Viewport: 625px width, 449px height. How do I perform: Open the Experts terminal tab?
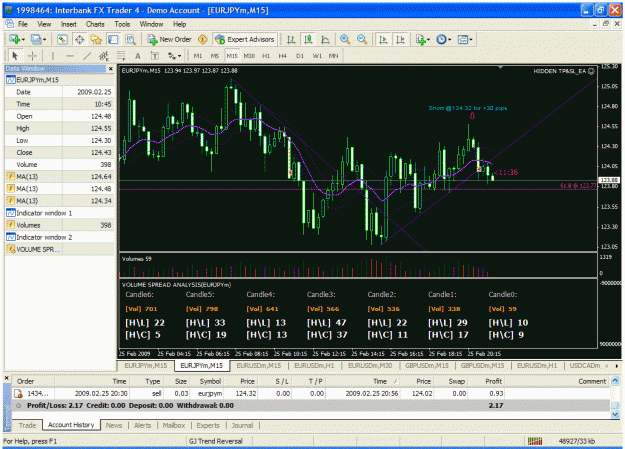pos(208,425)
